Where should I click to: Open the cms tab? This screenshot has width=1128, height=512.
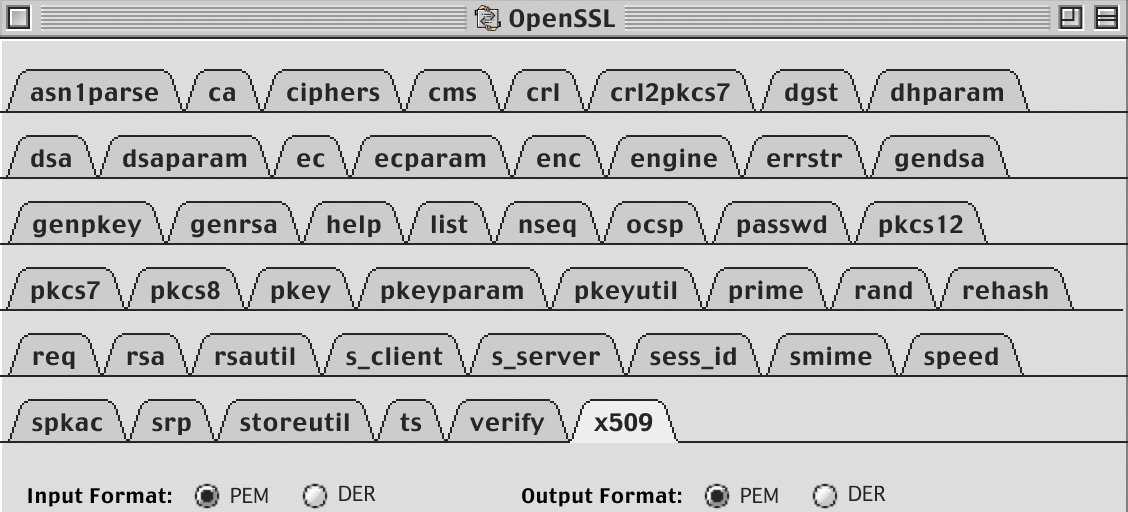[452, 91]
